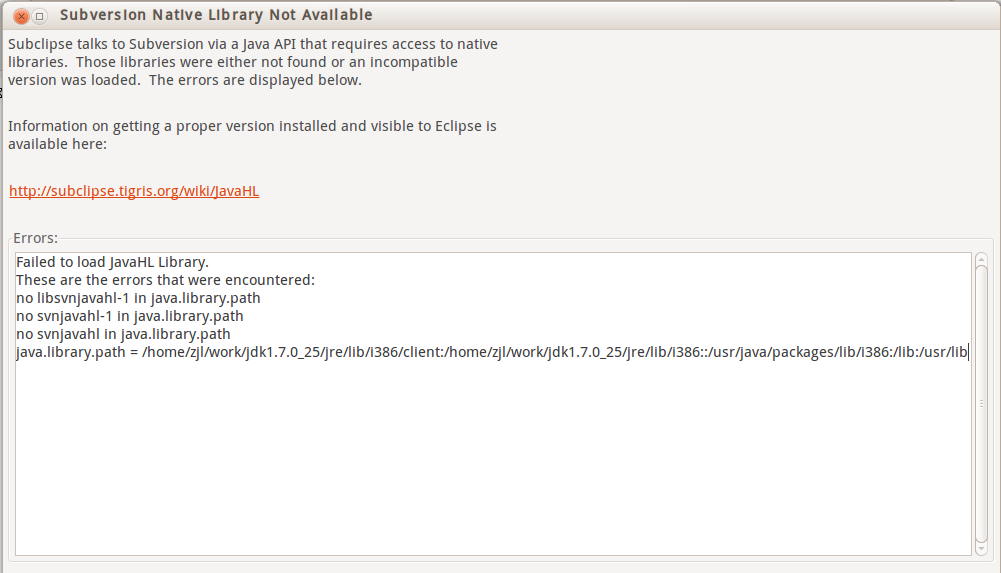This screenshot has height=573, width=1001.
Task: Maximize the dialog using the title bar button
Action: [40, 16]
